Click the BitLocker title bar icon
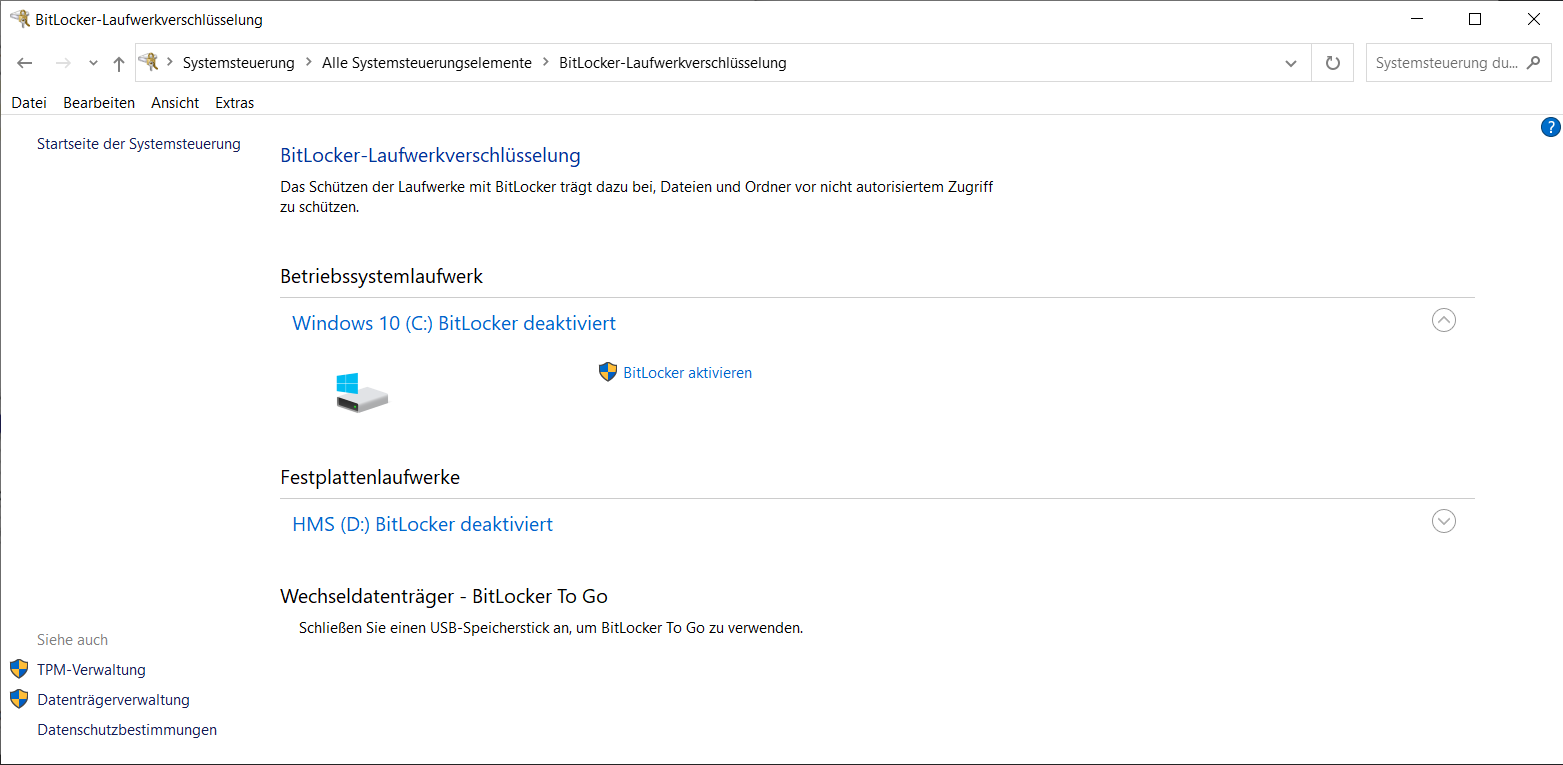1563x765 pixels. (19, 19)
